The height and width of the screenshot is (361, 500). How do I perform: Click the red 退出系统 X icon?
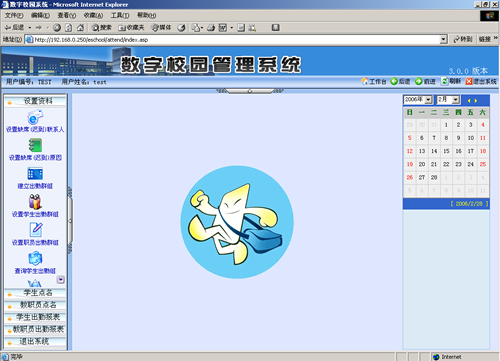point(469,81)
